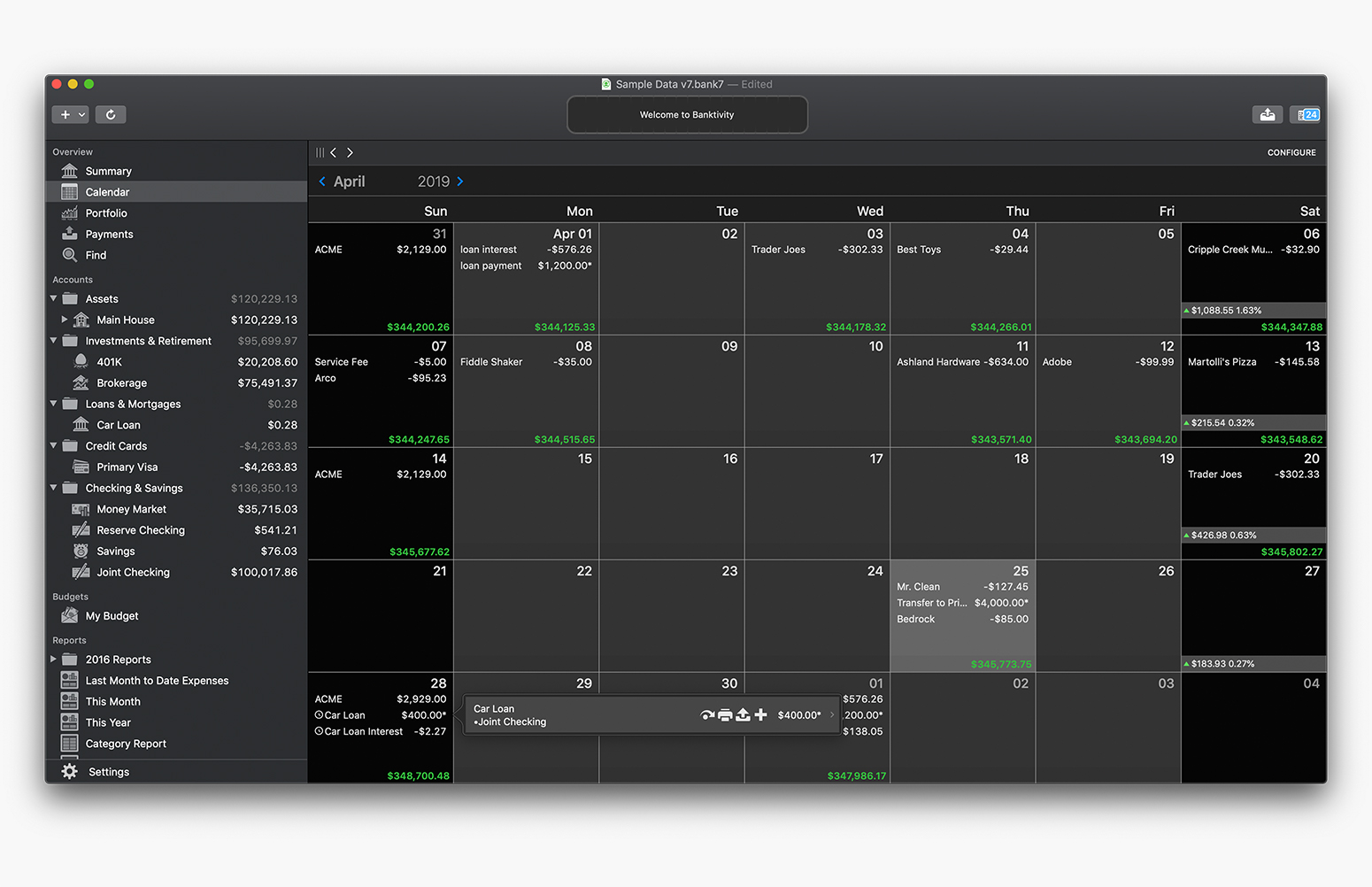Click the Brokerage account icon
Viewport: 1372px width, 887px height.
81,382
